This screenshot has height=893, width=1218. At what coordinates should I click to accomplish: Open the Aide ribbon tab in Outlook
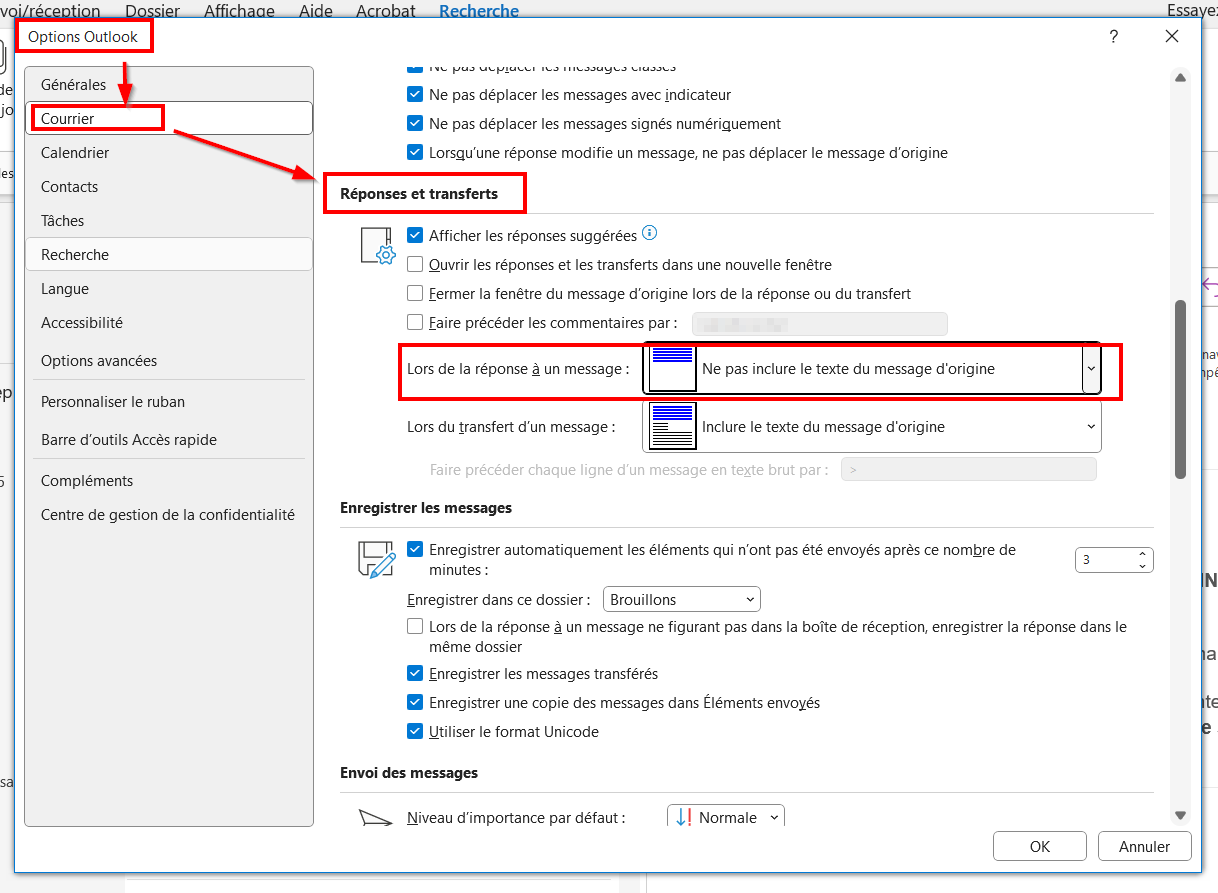coord(316,11)
